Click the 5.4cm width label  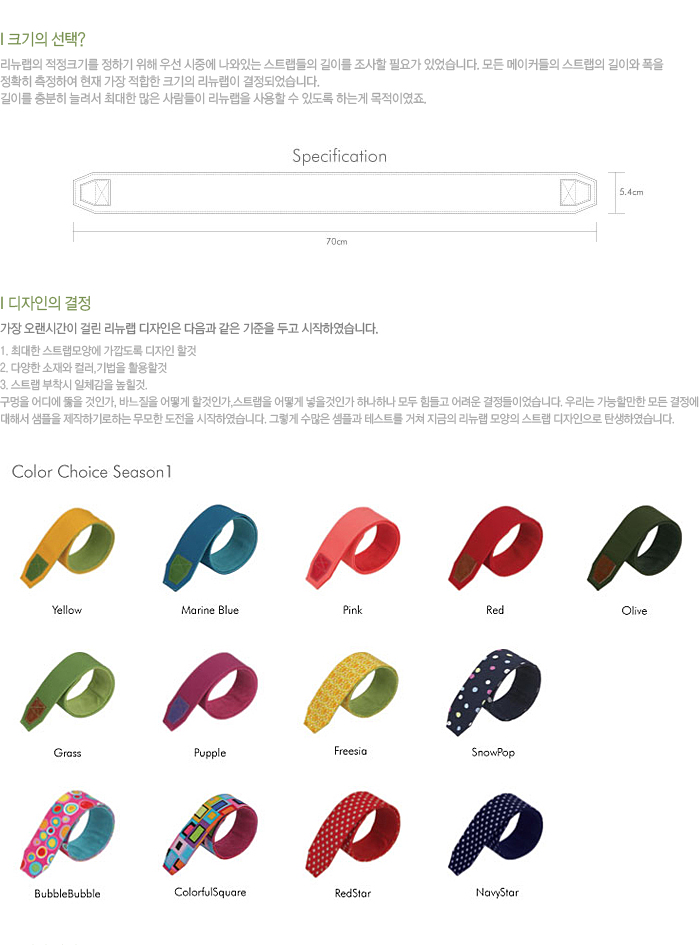pos(631,192)
